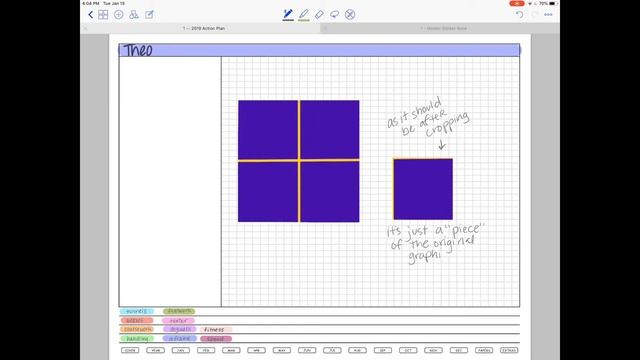Image resolution: width=640 pixels, height=360 pixels.
Task: Select the Highlighter tool
Action: pyautogui.click(x=304, y=15)
